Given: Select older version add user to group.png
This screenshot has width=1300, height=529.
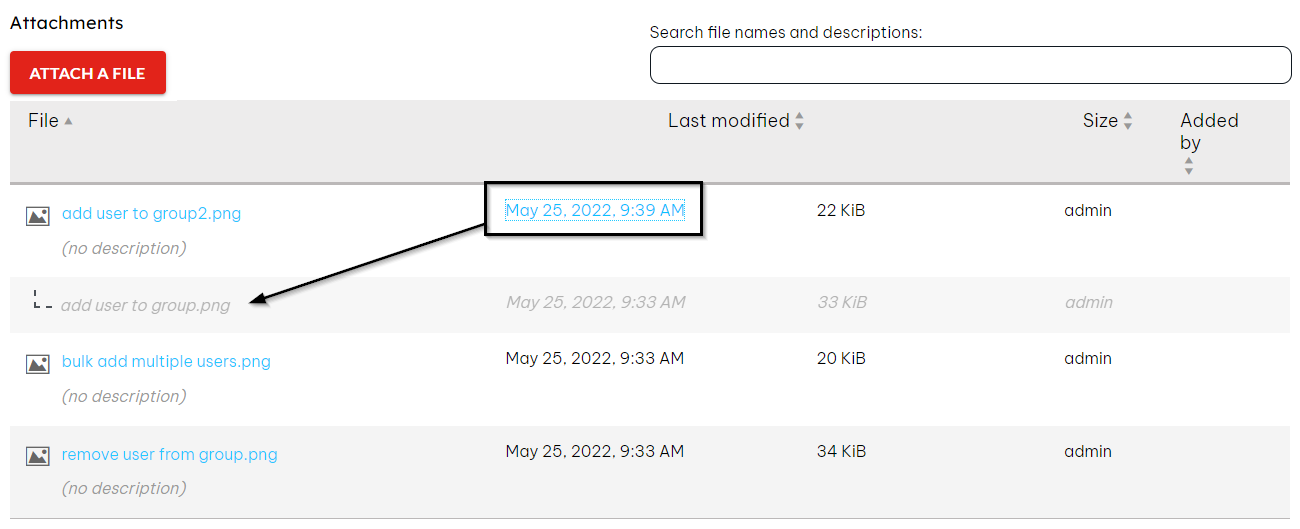Looking at the screenshot, I should click(145, 305).
